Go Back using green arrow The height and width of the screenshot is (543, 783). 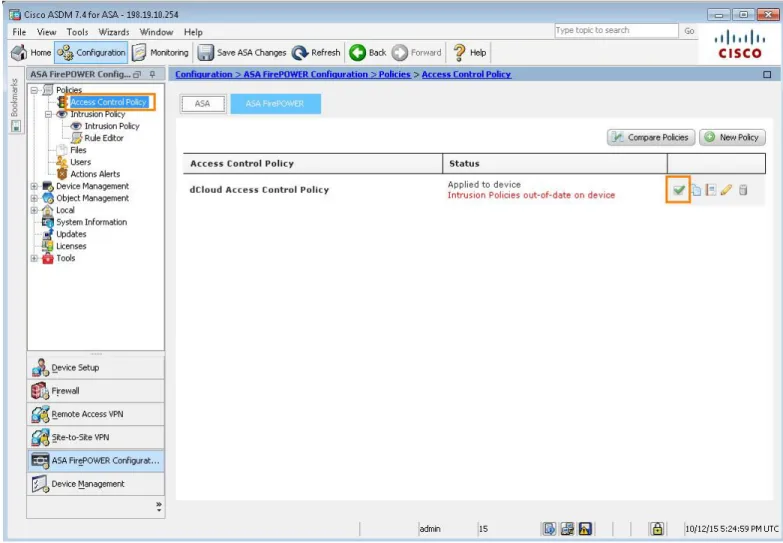tap(368, 52)
